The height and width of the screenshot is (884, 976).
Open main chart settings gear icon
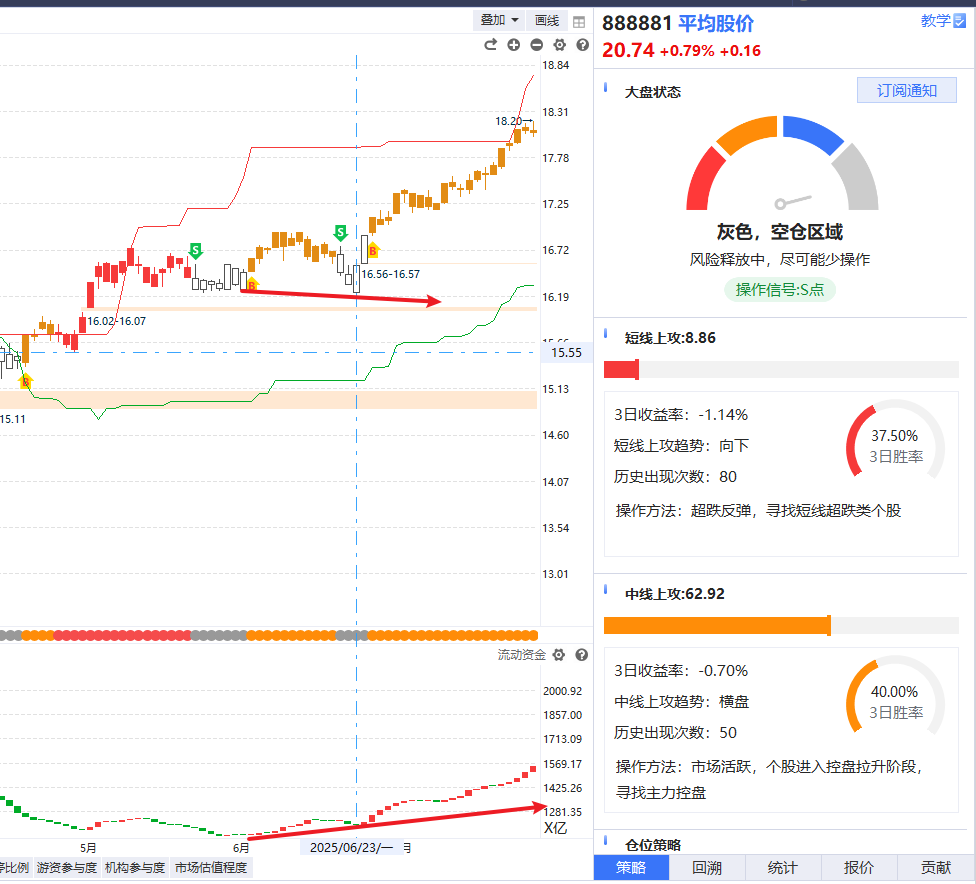[560, 44]
